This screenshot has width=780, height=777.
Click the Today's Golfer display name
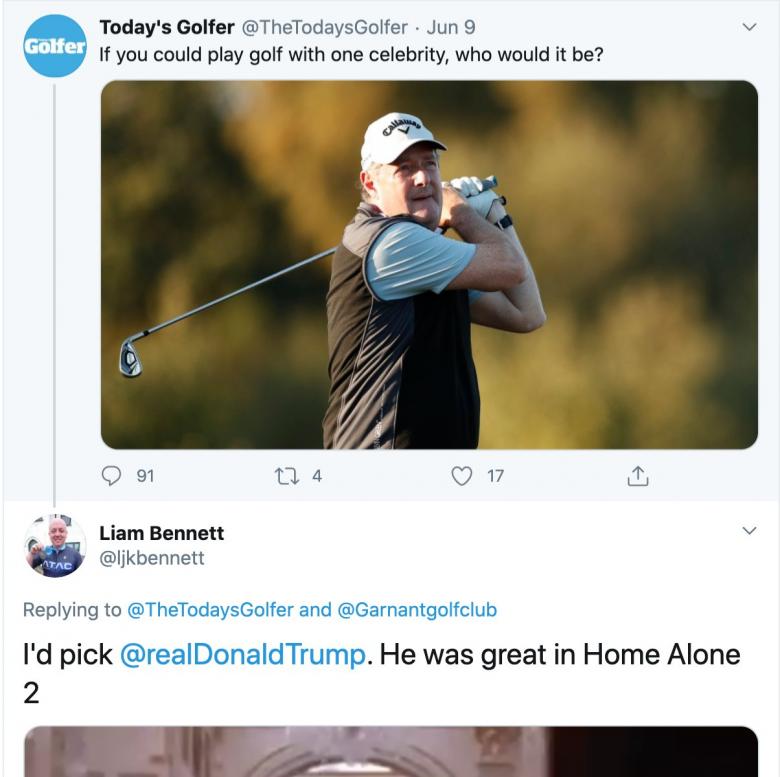pos(167,28)
